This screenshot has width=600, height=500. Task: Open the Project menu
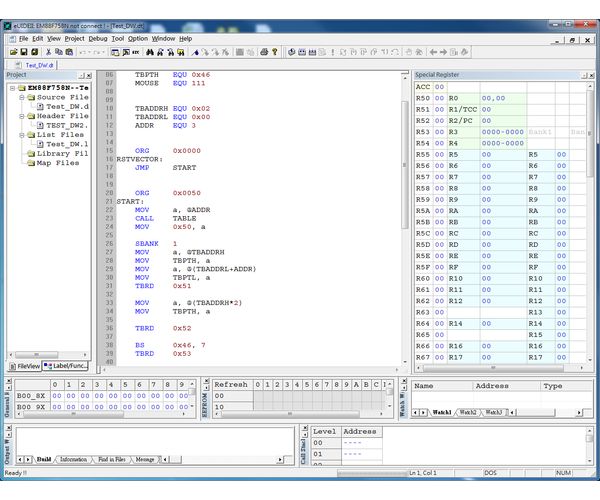point(75,38)
